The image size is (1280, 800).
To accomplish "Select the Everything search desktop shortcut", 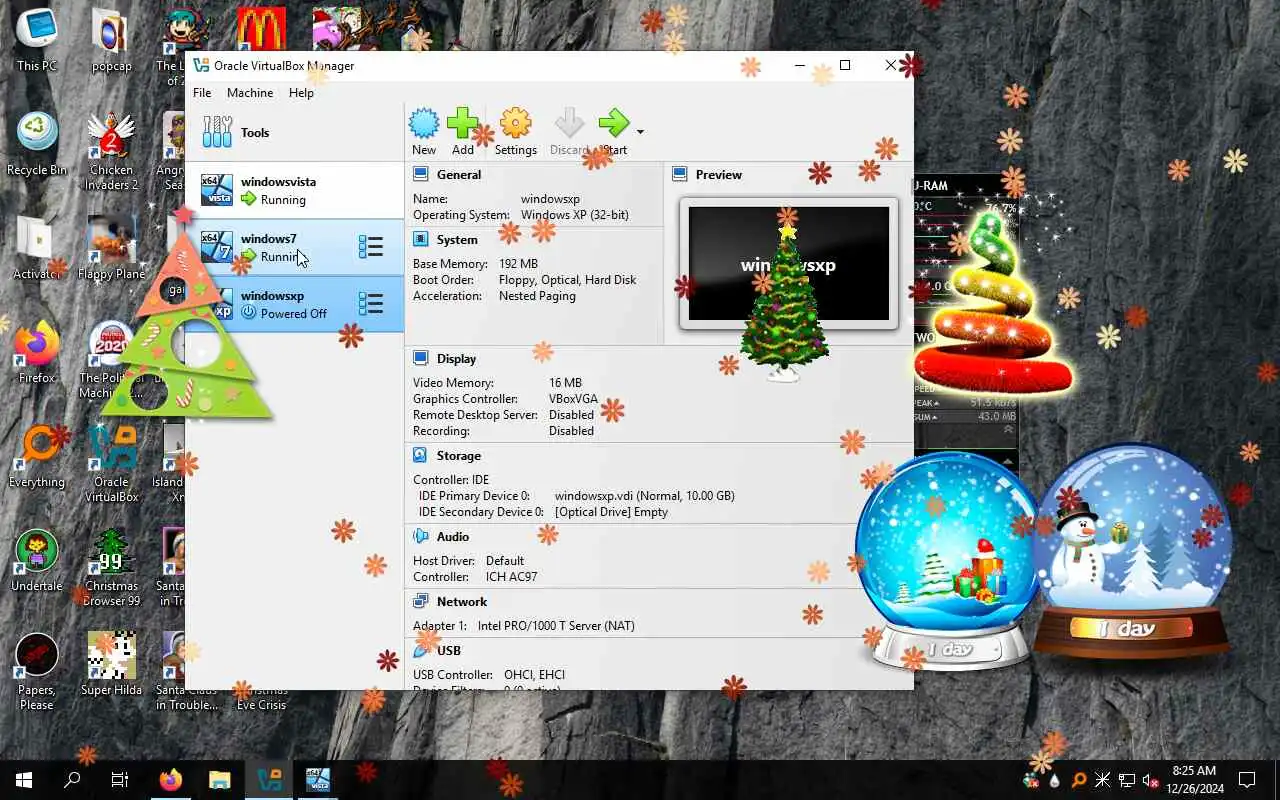I will [37, 457].
